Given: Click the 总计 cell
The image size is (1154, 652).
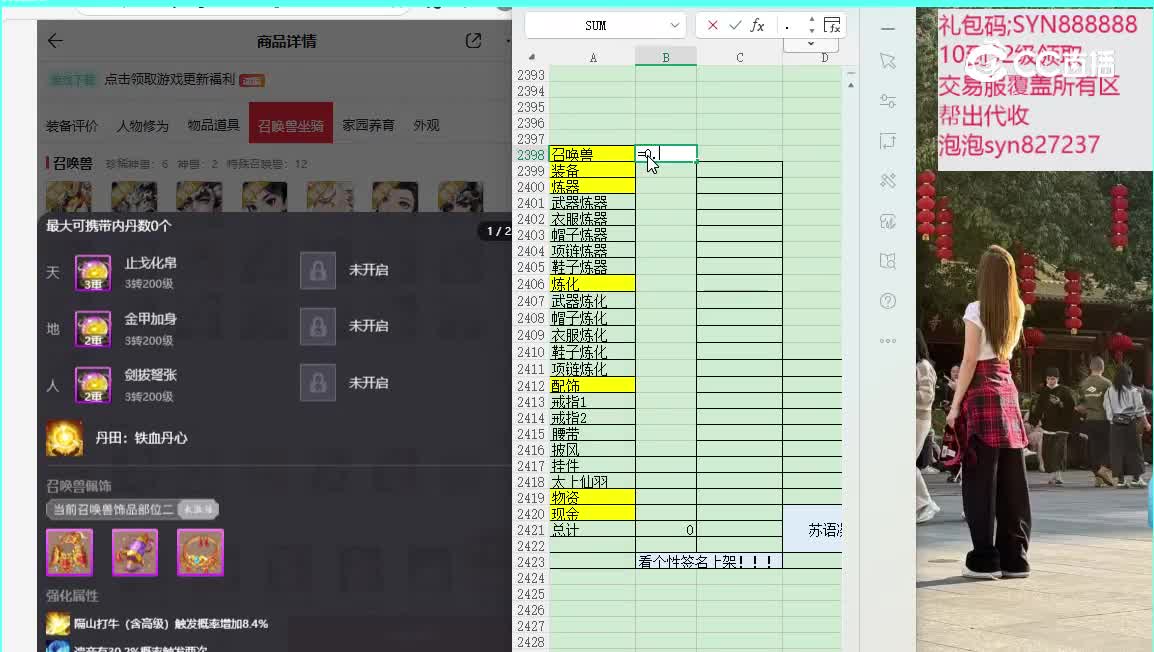Looking at the screenshot, I should tap(592, 530).
